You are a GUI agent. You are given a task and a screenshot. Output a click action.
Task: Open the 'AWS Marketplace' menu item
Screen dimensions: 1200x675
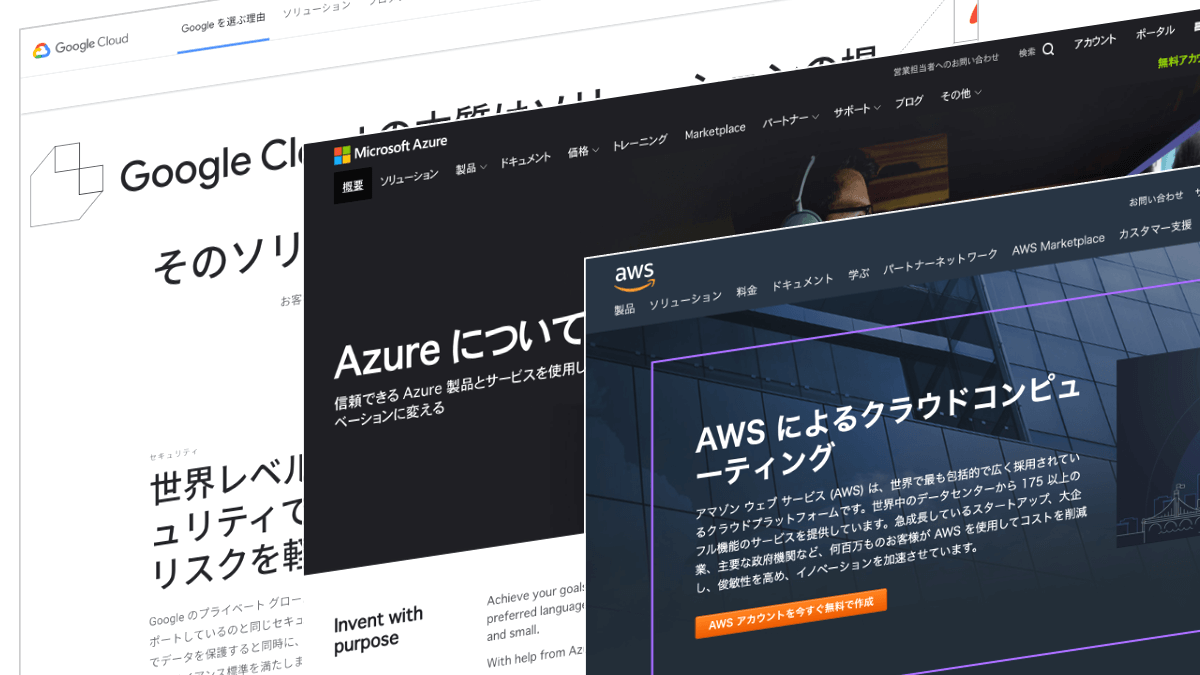[x=1058, y=243]
